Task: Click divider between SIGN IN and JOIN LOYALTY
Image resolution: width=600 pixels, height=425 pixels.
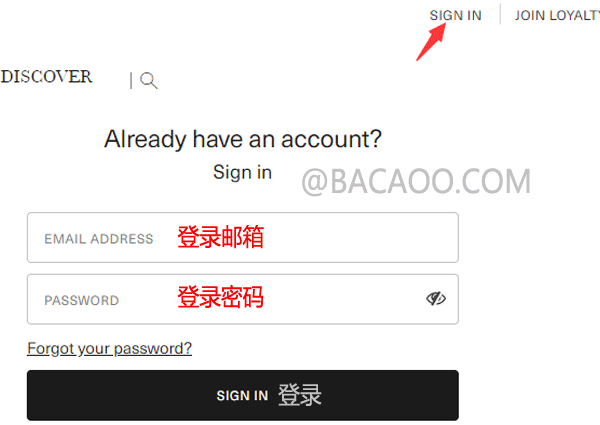Action: pos(500,14)
